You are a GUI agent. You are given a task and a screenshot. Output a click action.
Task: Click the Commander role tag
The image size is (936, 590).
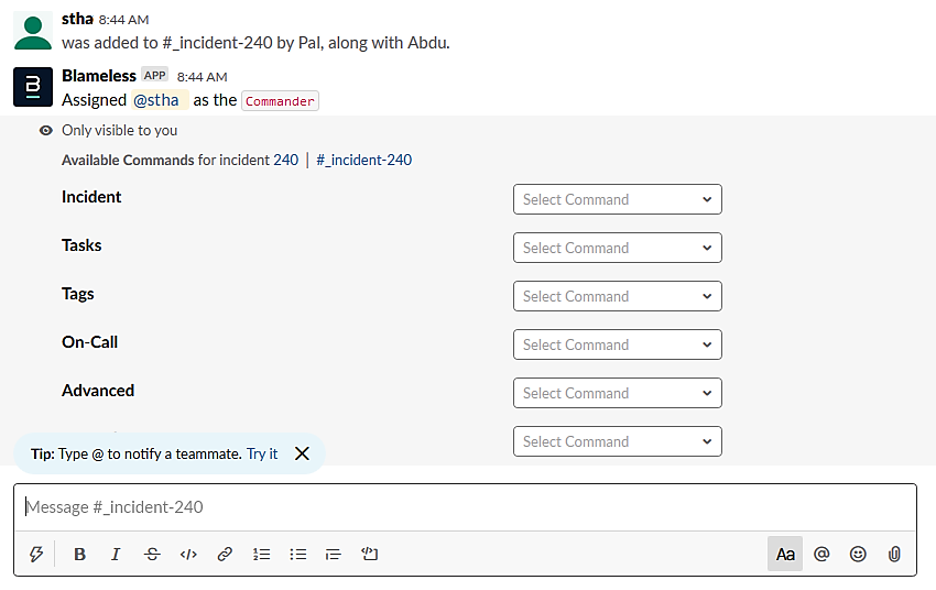point(280,101)
